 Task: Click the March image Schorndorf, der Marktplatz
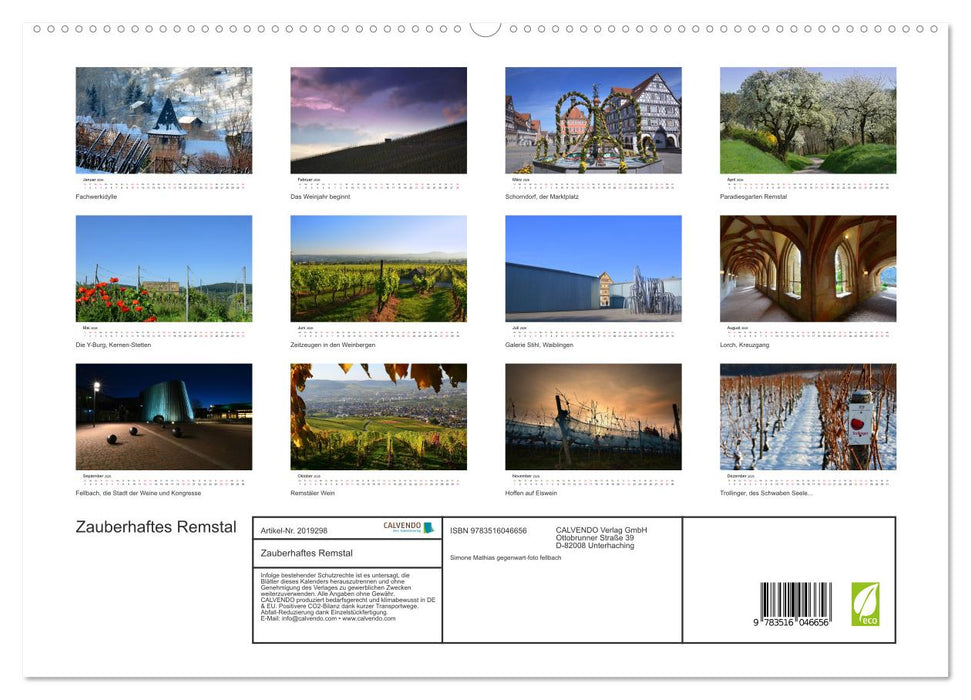pyautogui.click(x=593, y=119)
